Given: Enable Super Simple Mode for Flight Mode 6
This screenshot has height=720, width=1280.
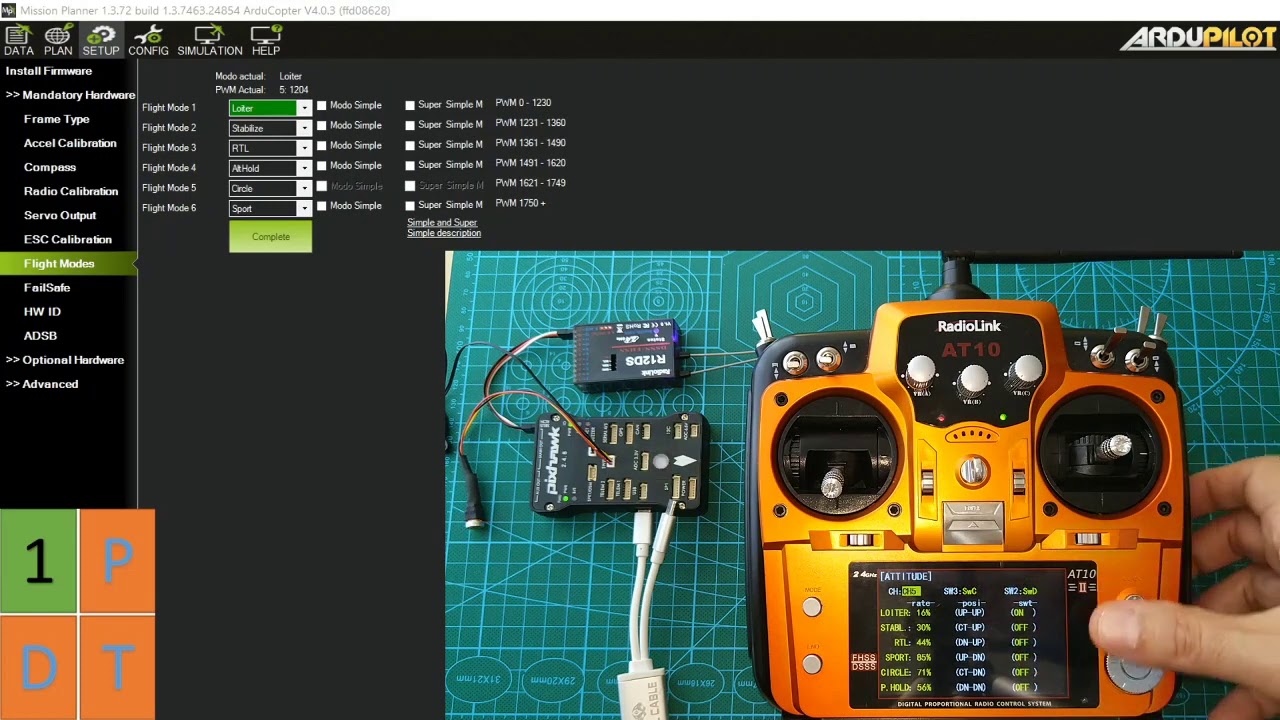Looking at the screenshot, I should tap(410, 205).
